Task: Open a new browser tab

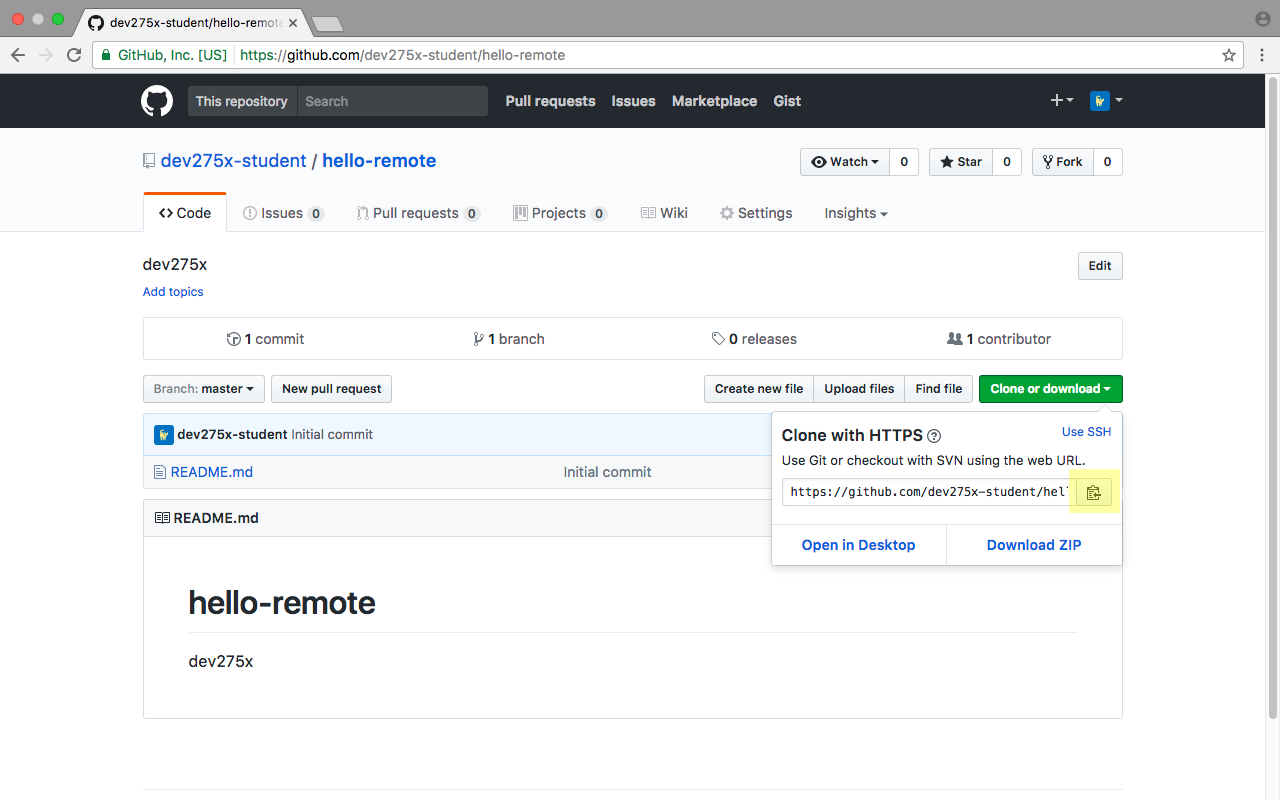Action: click(x=327, y=23)
